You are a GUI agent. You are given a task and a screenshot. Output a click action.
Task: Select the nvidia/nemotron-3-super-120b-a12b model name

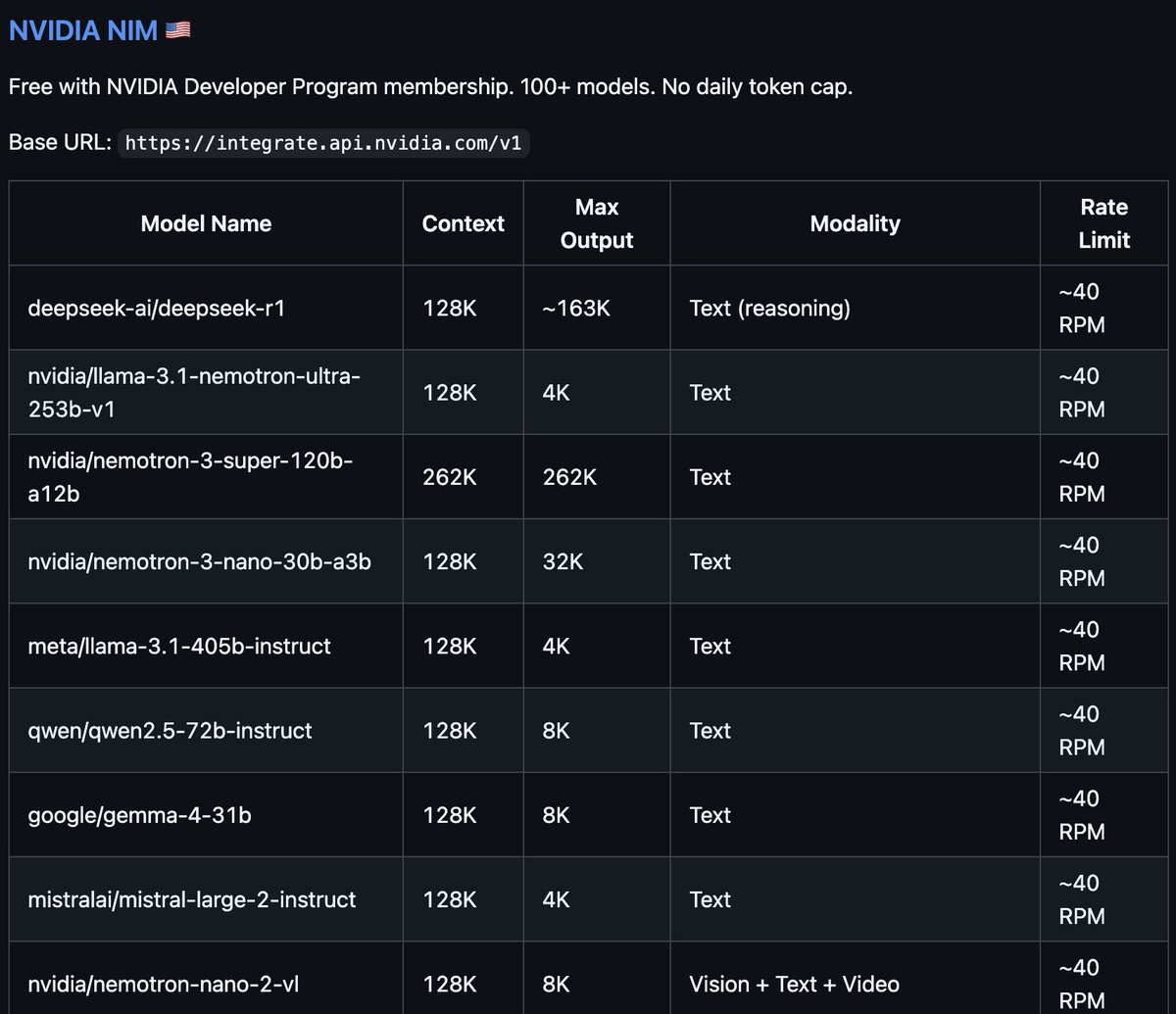pos(190,477)
